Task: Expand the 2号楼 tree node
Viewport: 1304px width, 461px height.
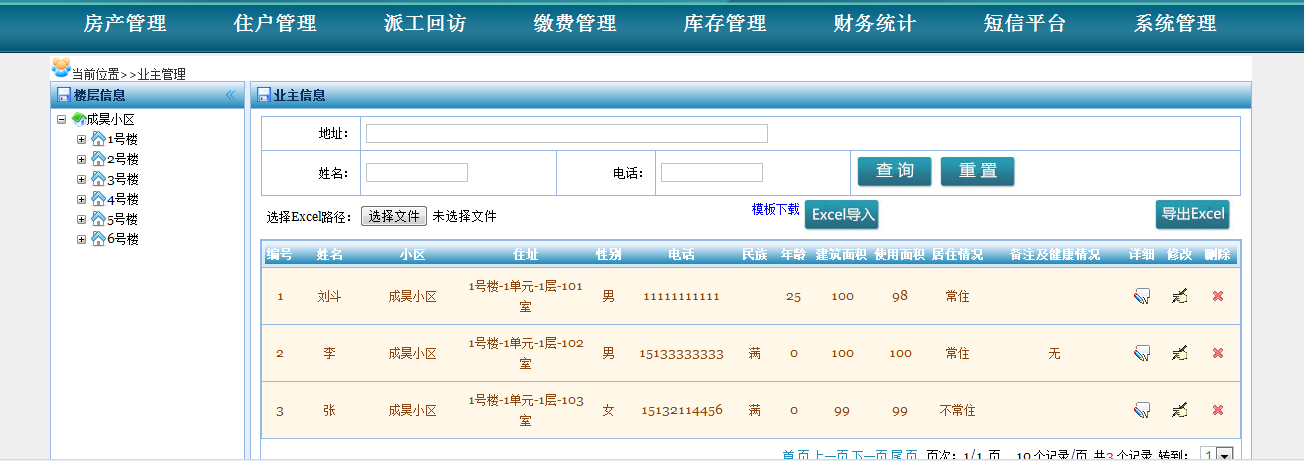Action: tap(82, 159)
